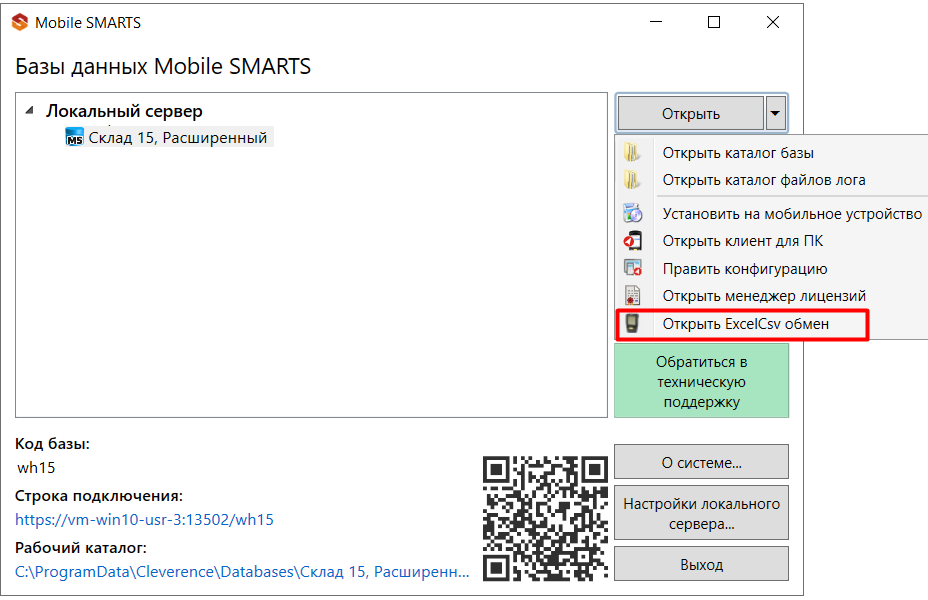This screenshot has width=928, height=600.
Task: Open the О системе... dialog
Action: 701,462
